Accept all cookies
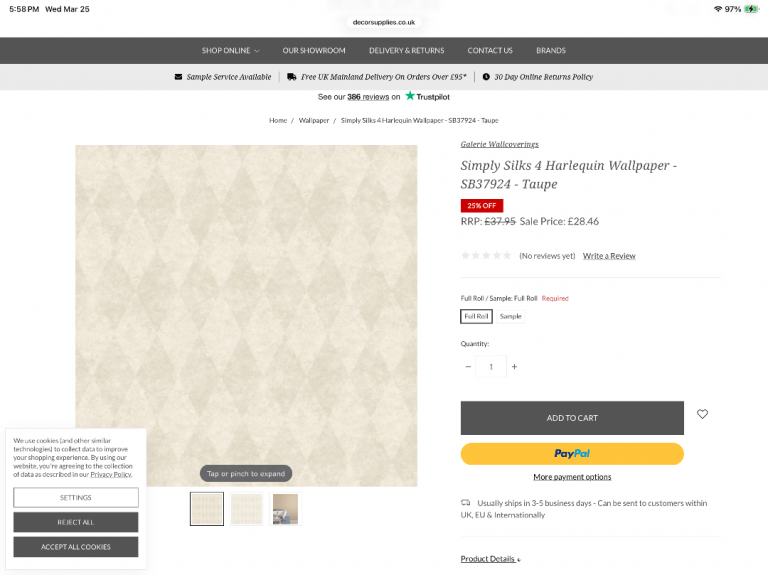 pos(75,547)
